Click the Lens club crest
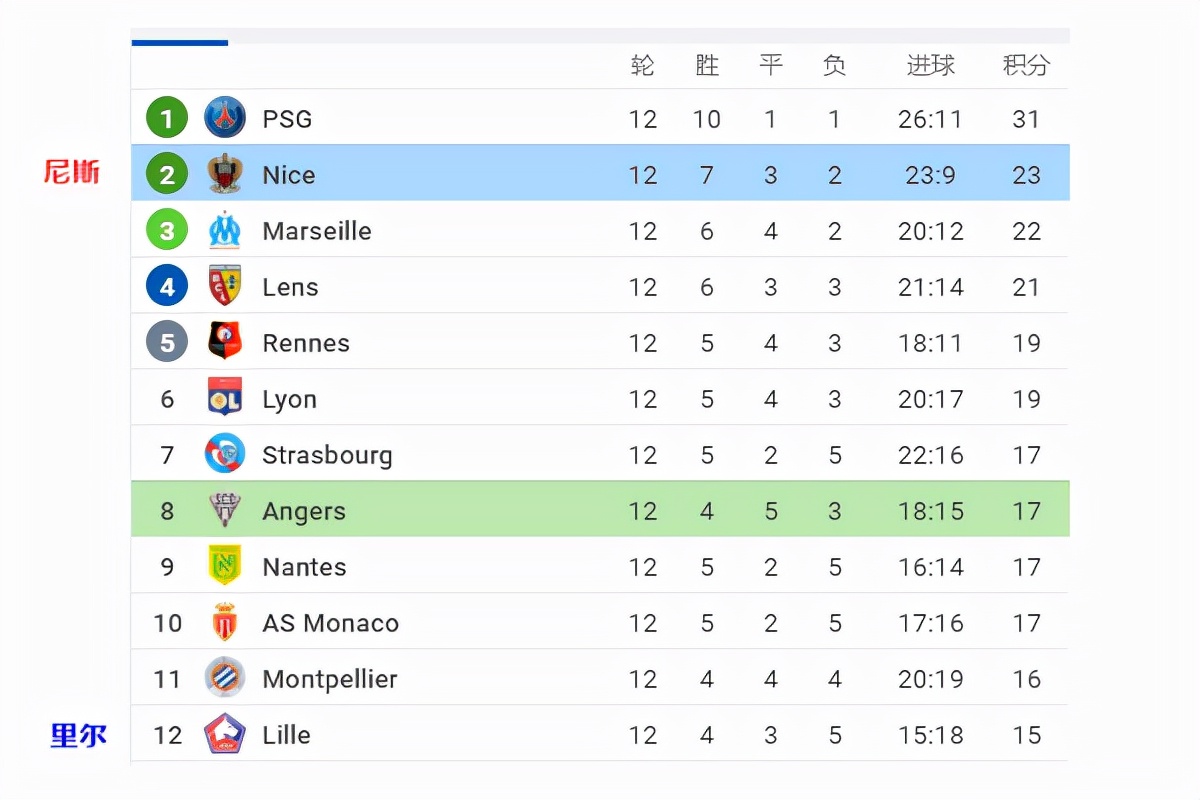 225,286
